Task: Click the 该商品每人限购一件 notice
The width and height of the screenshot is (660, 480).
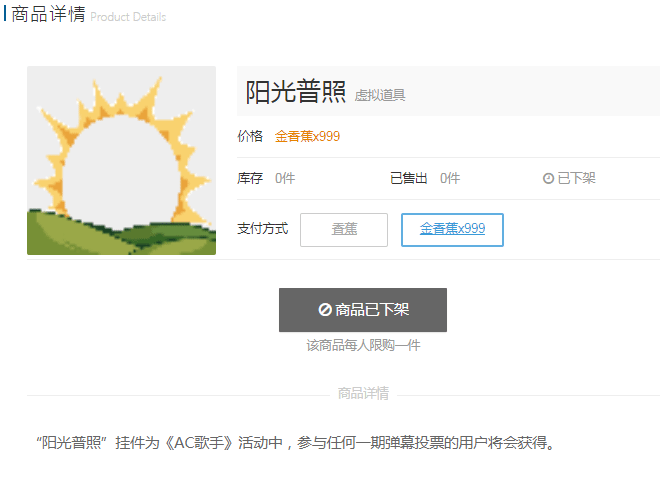Action: pos(363,345)
